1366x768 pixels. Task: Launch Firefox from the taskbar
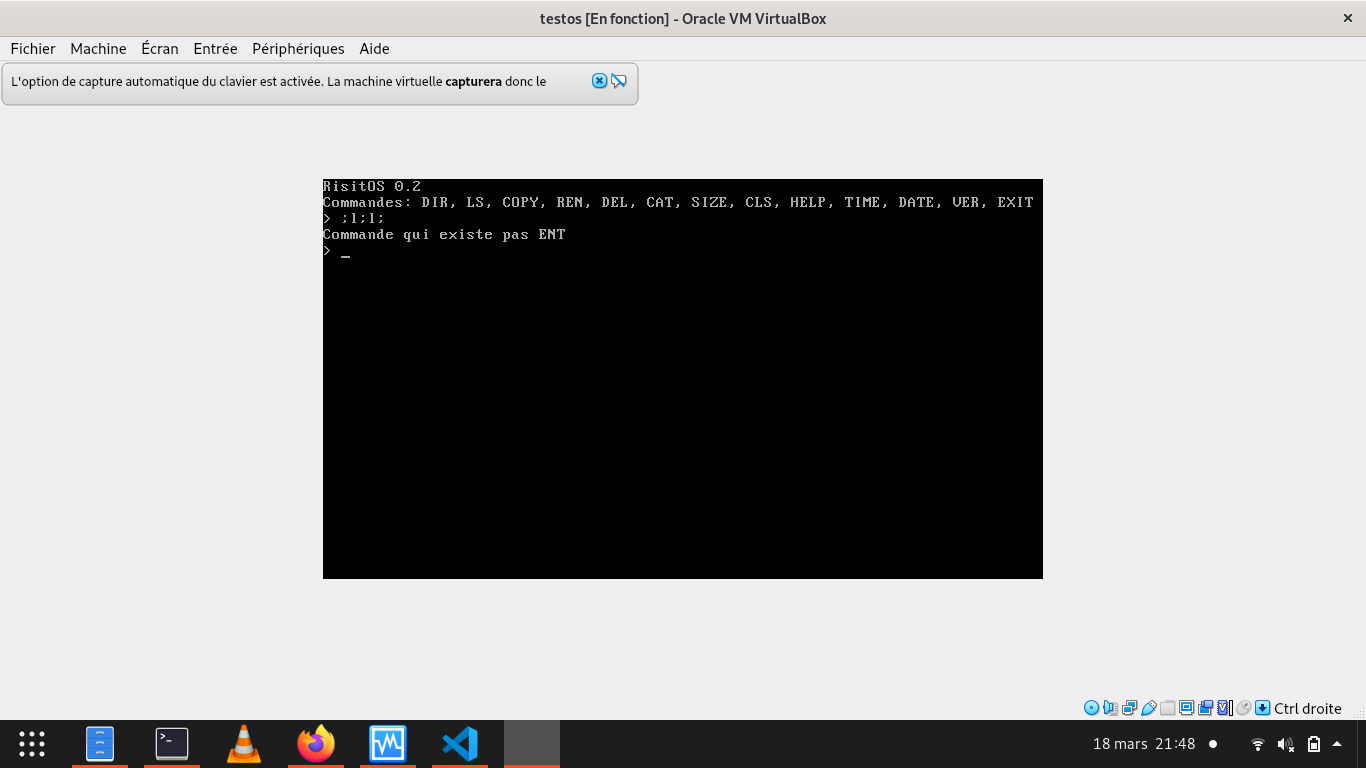[x=315, y=743]
